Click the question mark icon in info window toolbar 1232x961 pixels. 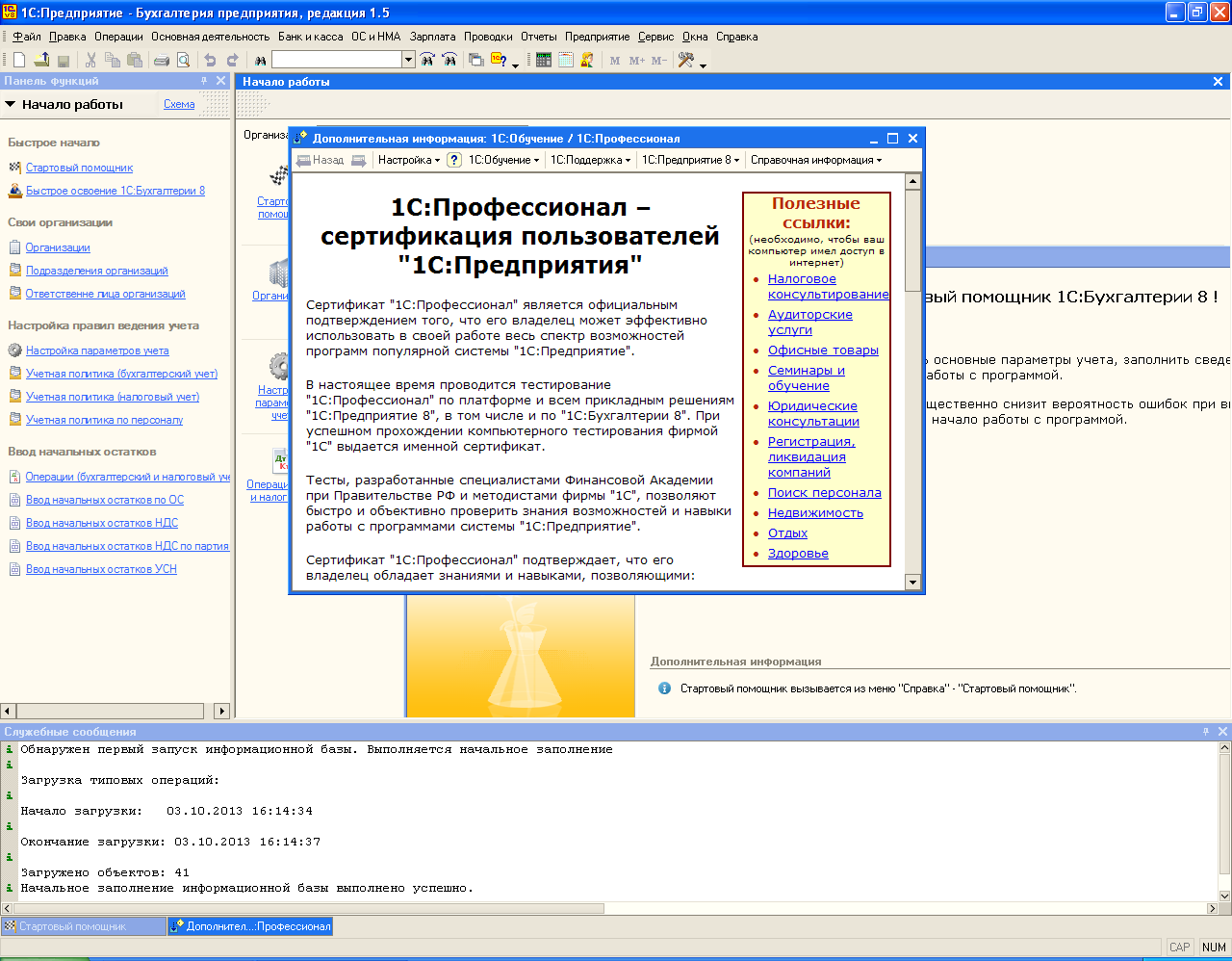click(454, 160)
